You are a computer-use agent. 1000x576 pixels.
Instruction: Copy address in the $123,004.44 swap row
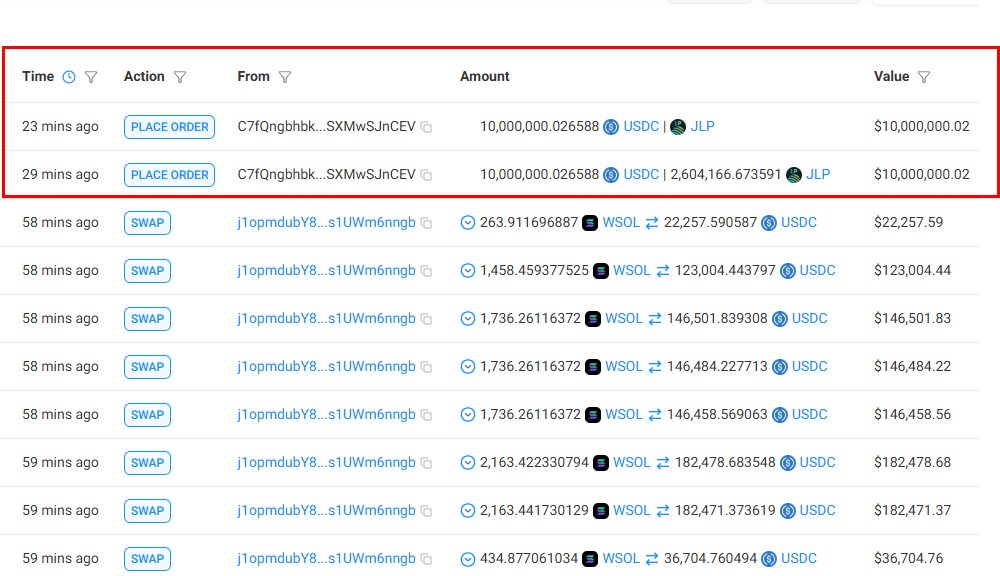(x=427, y=271)
